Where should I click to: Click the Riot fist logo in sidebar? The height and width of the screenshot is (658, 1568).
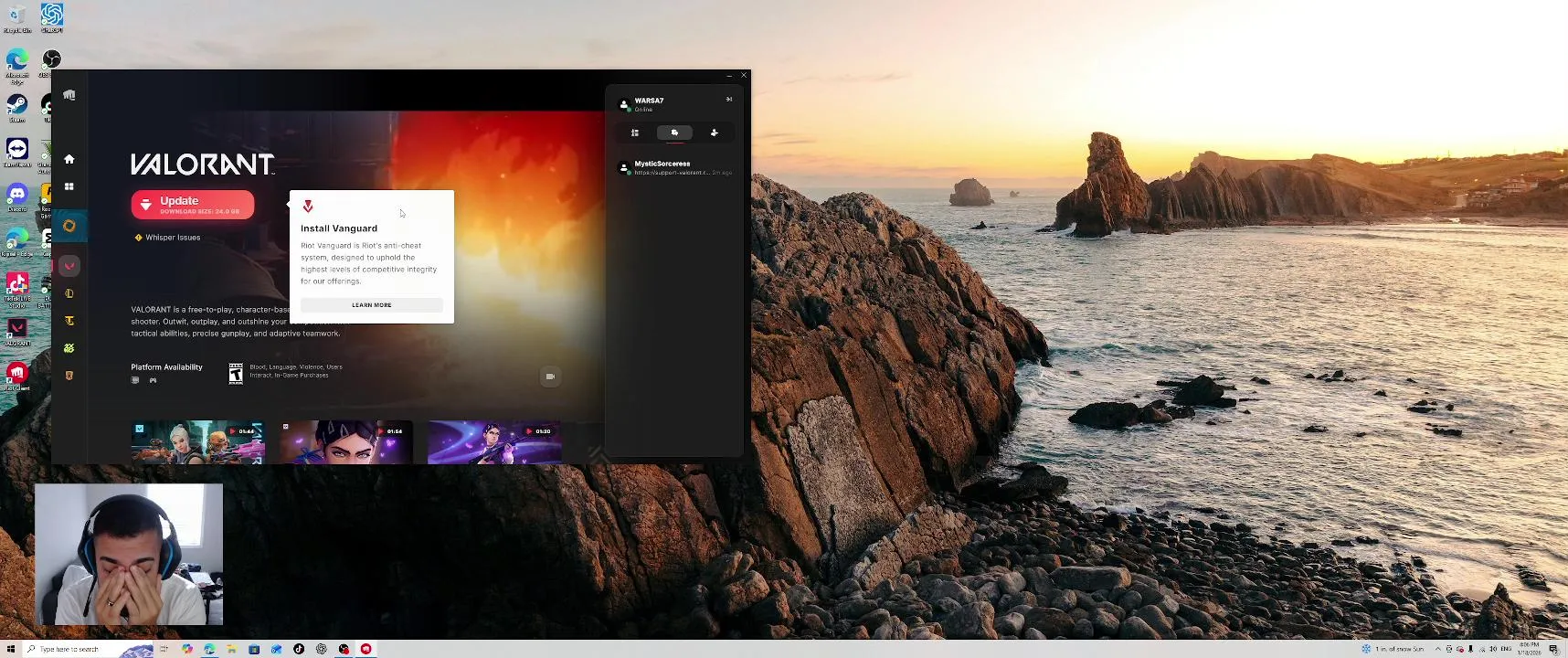pos(69,95)
